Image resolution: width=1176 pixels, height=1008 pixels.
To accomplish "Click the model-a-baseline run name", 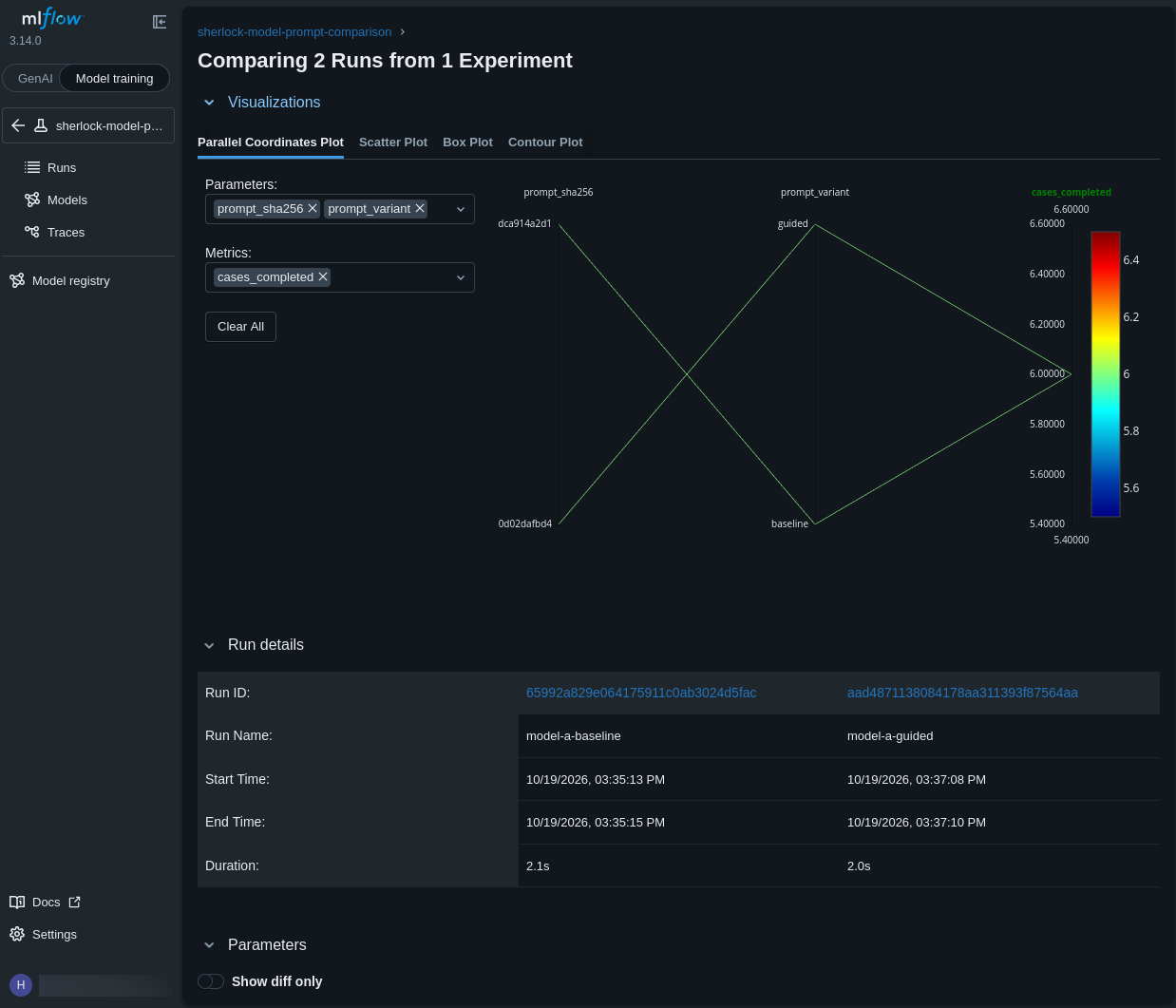I will (x=574, y=736).
